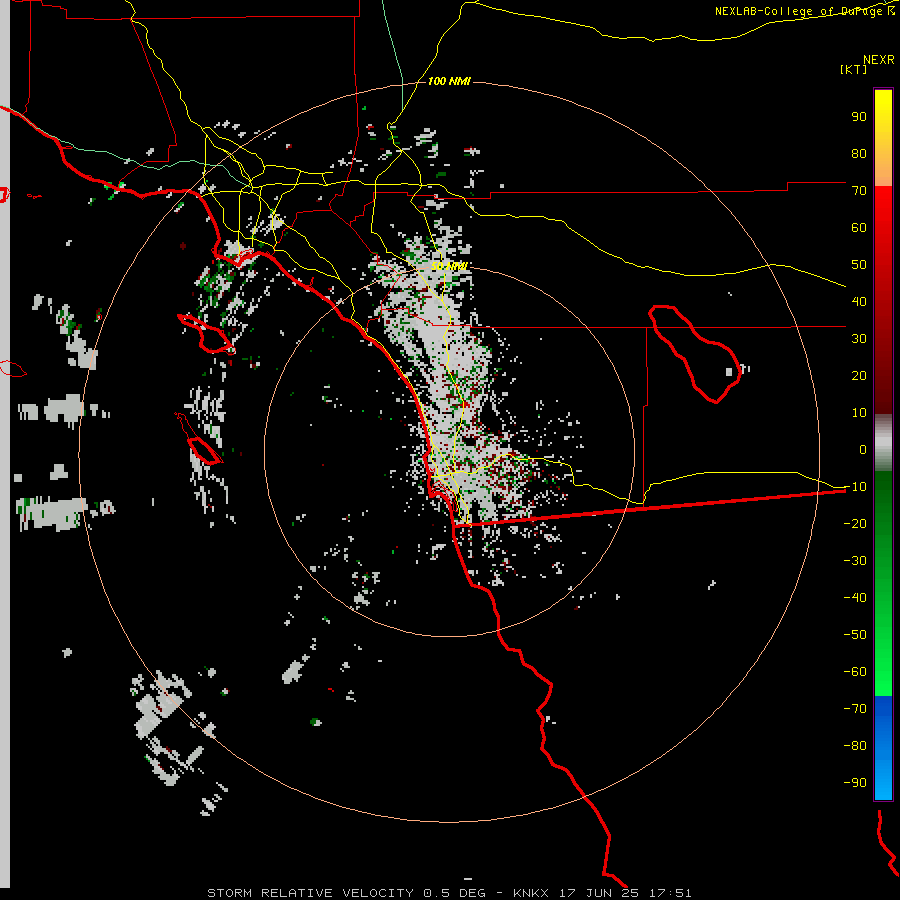This screenshot has width=900, height=900.
Task: Click the 20 value on the velocity scale
Action: pos(859,376)
